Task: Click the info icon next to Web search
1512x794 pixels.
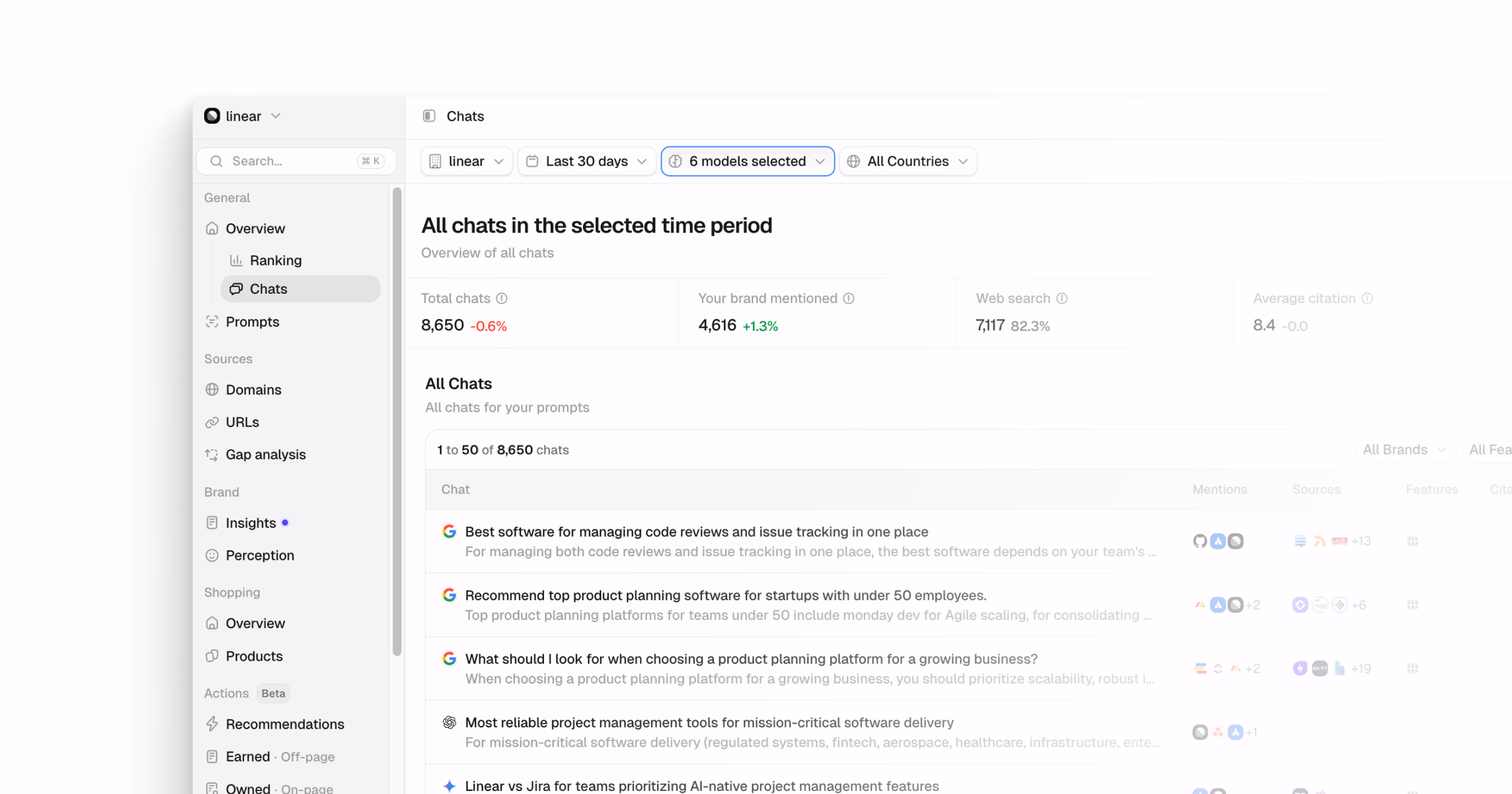Action: click(1062, 299)
